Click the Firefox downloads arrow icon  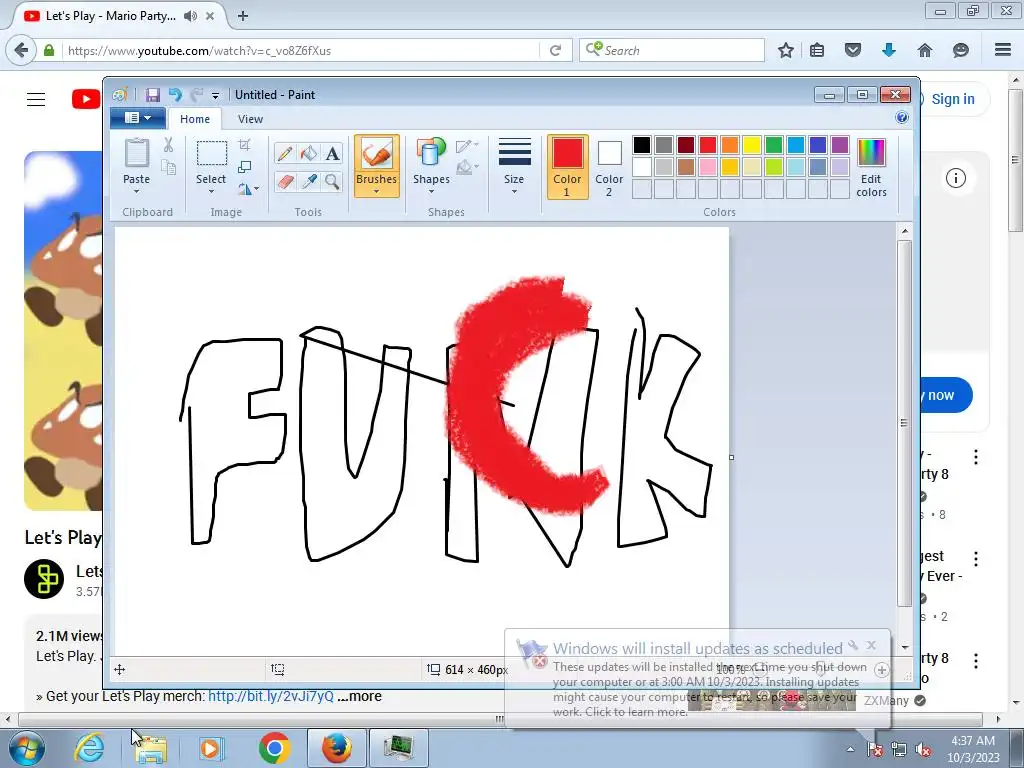point(889,50)
